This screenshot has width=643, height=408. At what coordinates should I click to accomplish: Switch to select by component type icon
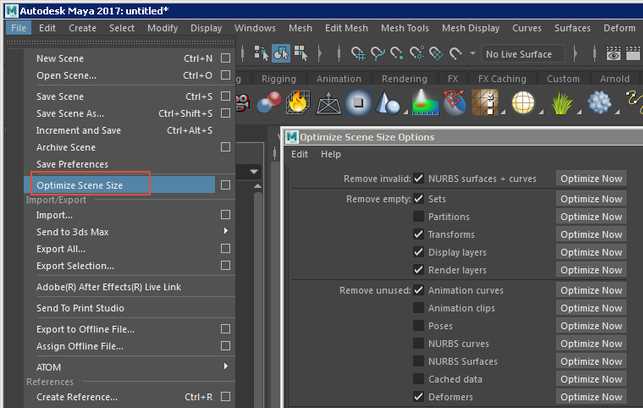301,54
